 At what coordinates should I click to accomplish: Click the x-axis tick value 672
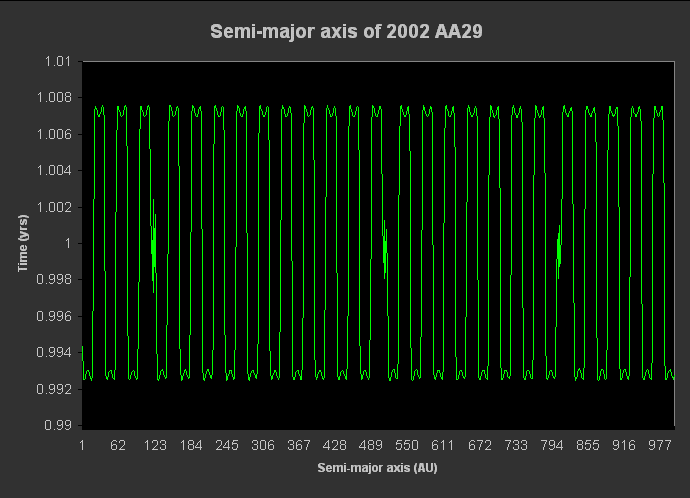480,446
